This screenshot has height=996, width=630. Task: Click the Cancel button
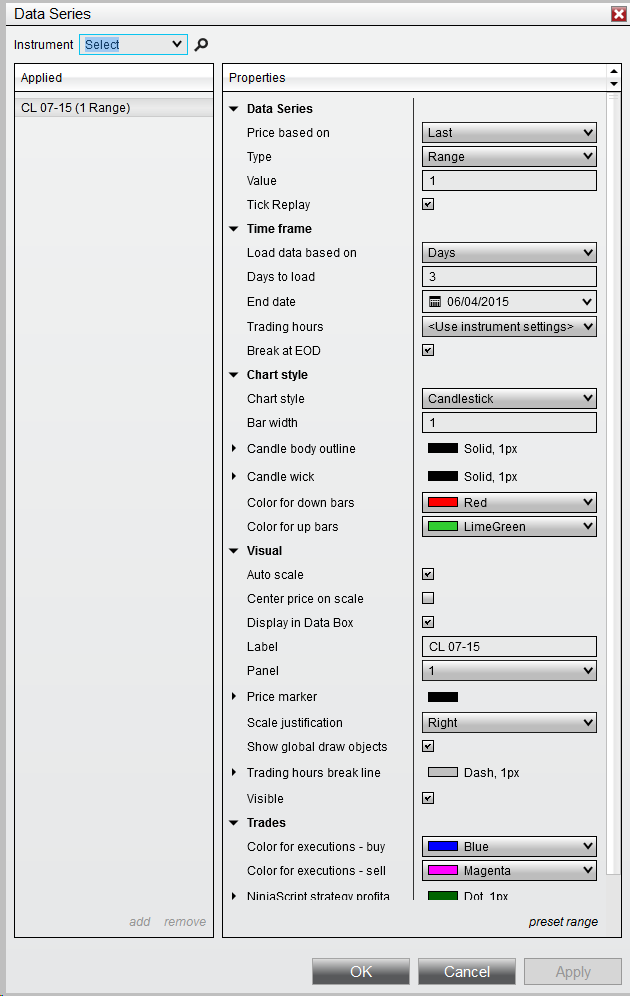467,972
